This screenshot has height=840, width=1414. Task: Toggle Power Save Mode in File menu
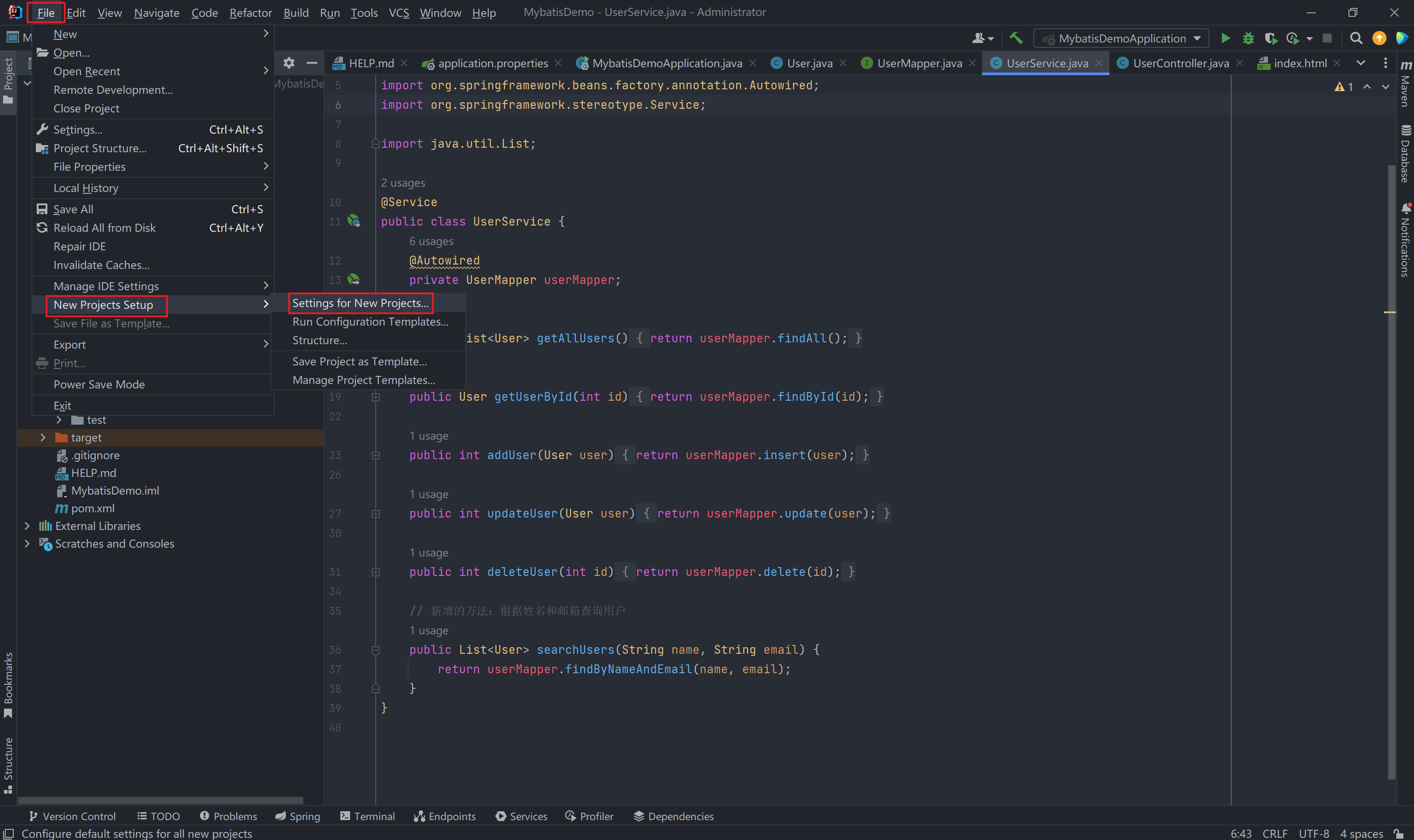(99, 384)
